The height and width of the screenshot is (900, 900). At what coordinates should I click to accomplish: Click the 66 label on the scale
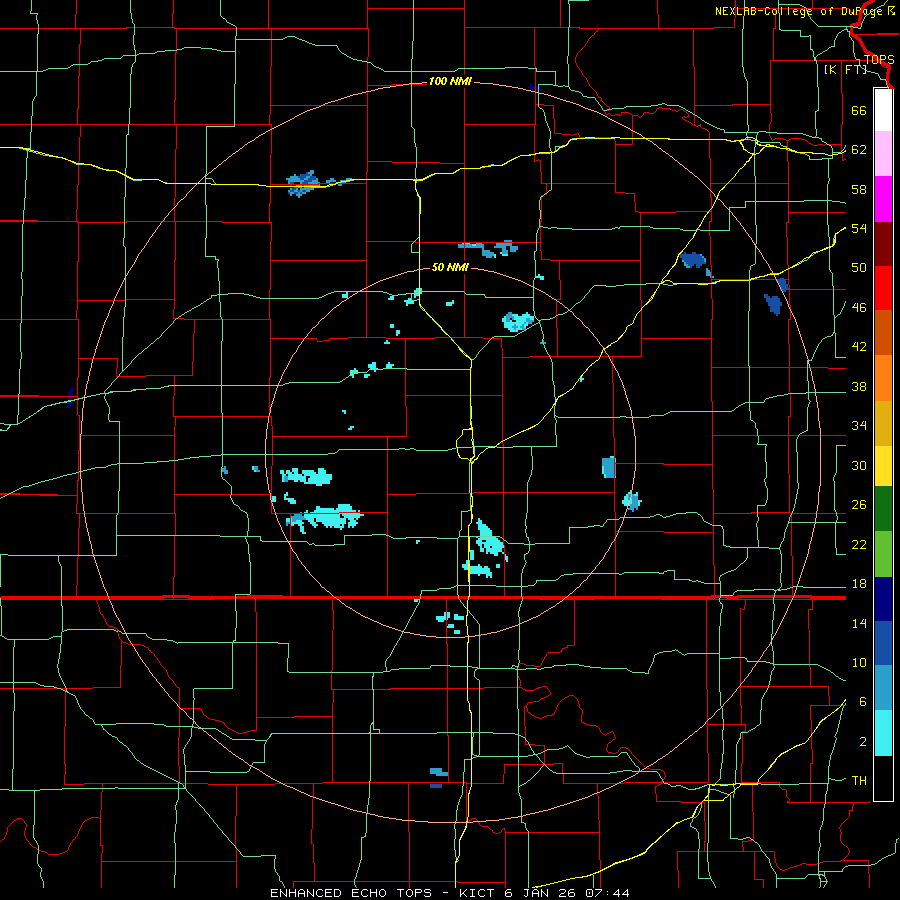pos(859,110)
